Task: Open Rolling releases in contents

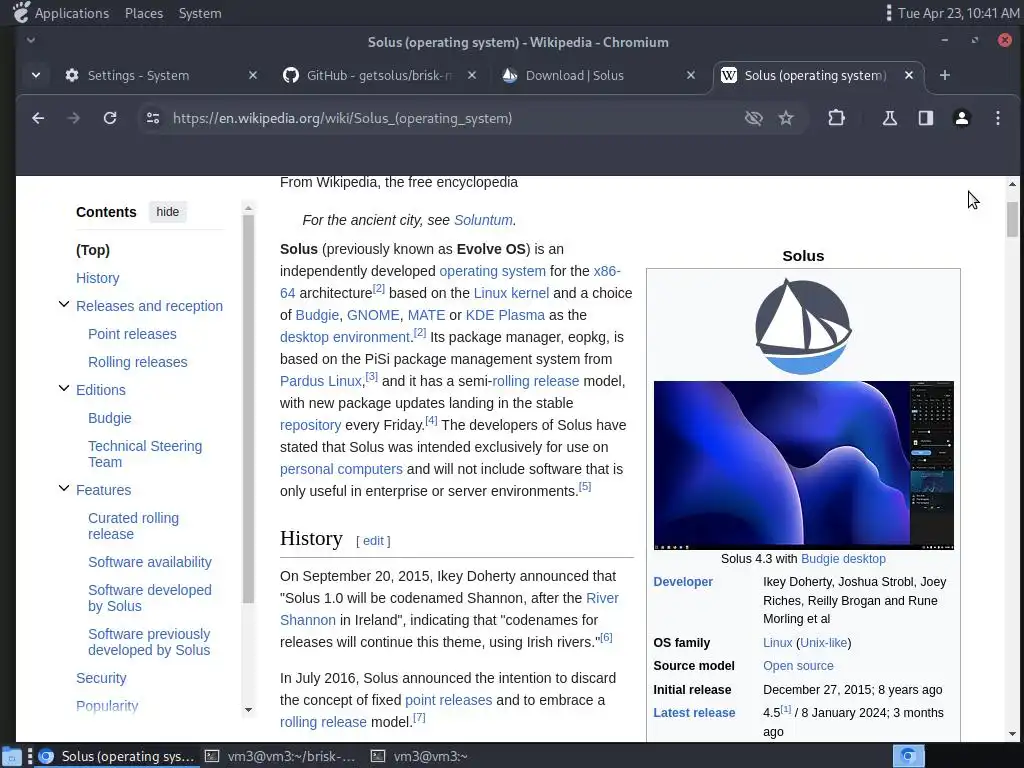Action: click(x=137, y=362)
